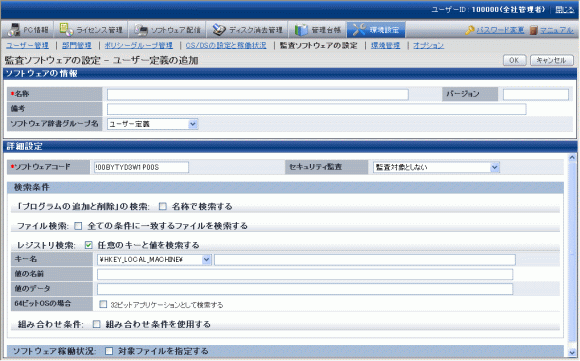Select the 環境設定 tab

[x=376, y=30]
